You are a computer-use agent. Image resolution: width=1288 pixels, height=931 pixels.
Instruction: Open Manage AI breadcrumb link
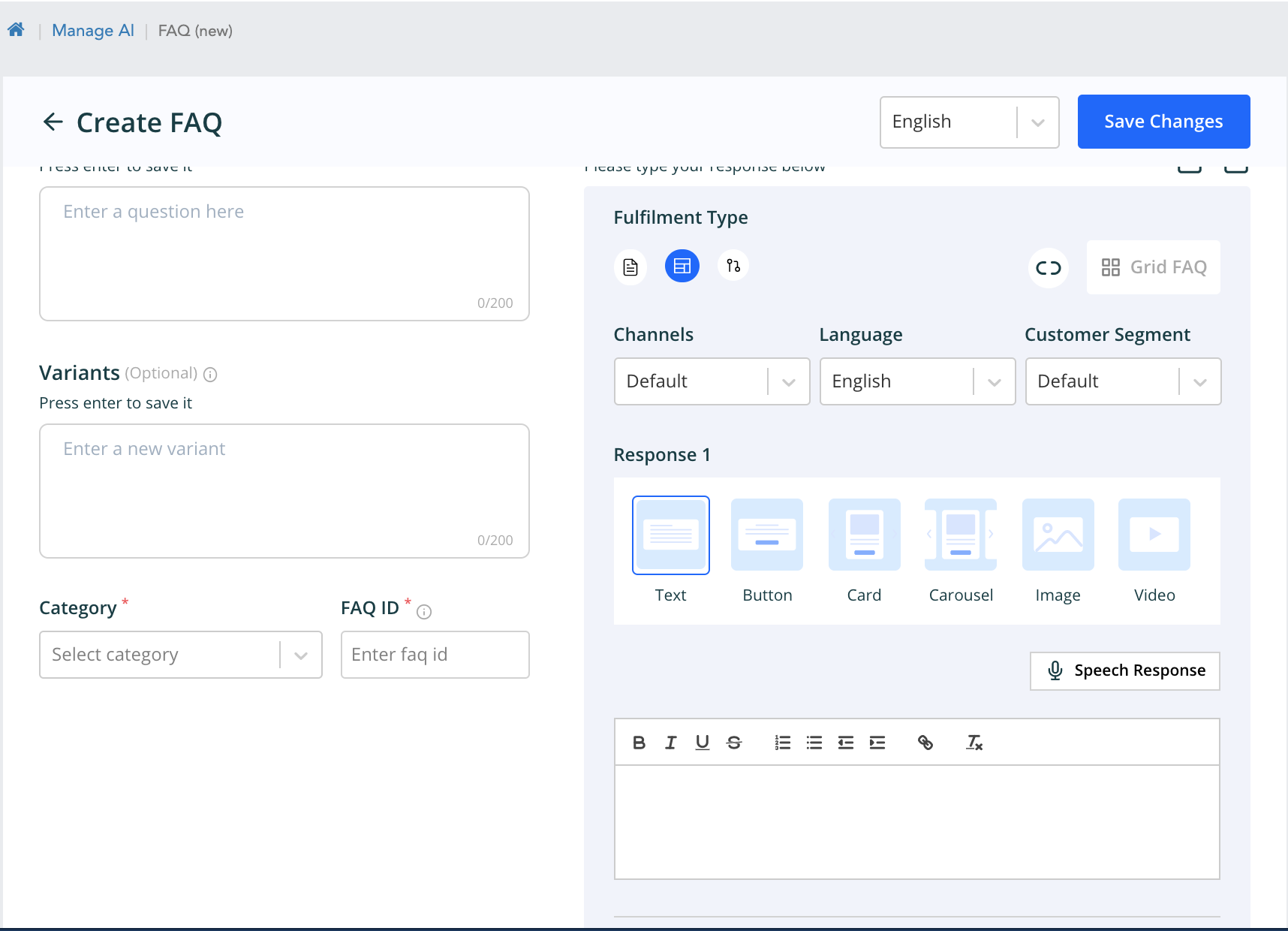point(93,31)
